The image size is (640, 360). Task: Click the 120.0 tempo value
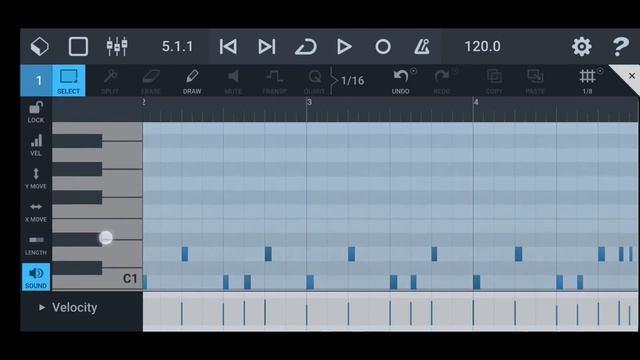tap(482, 47)
